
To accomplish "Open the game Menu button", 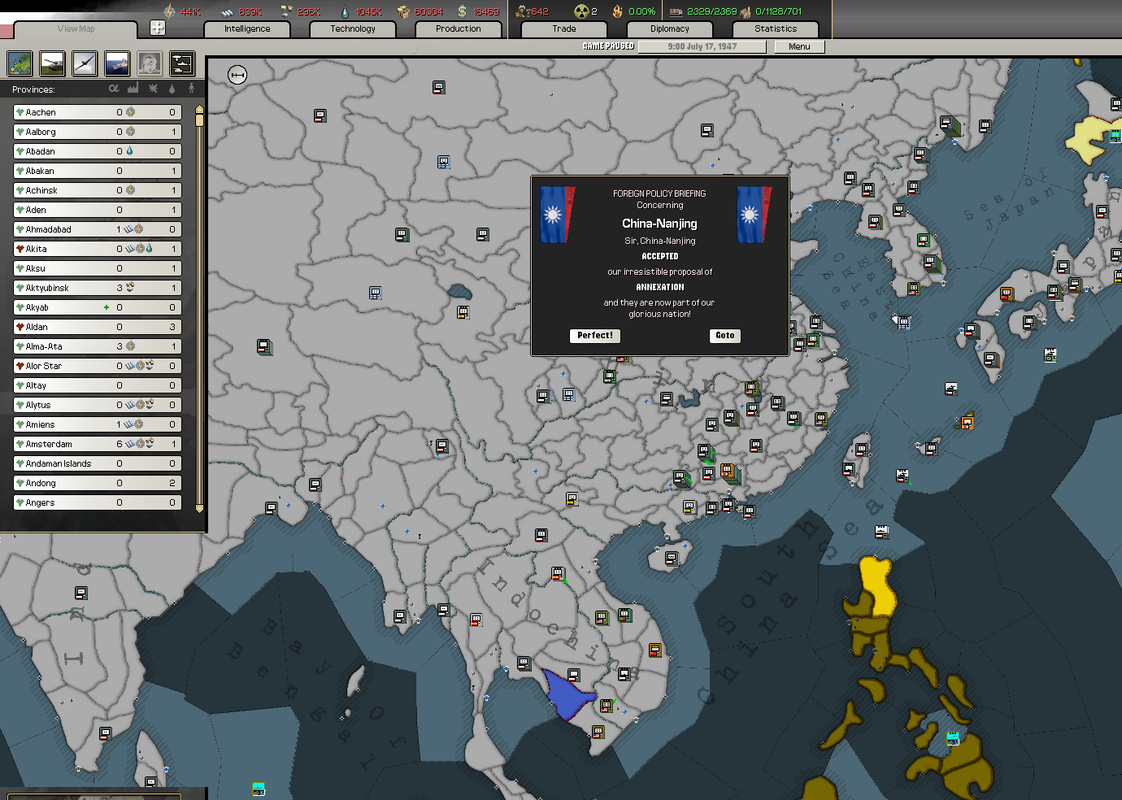I will tap(799, 47).
